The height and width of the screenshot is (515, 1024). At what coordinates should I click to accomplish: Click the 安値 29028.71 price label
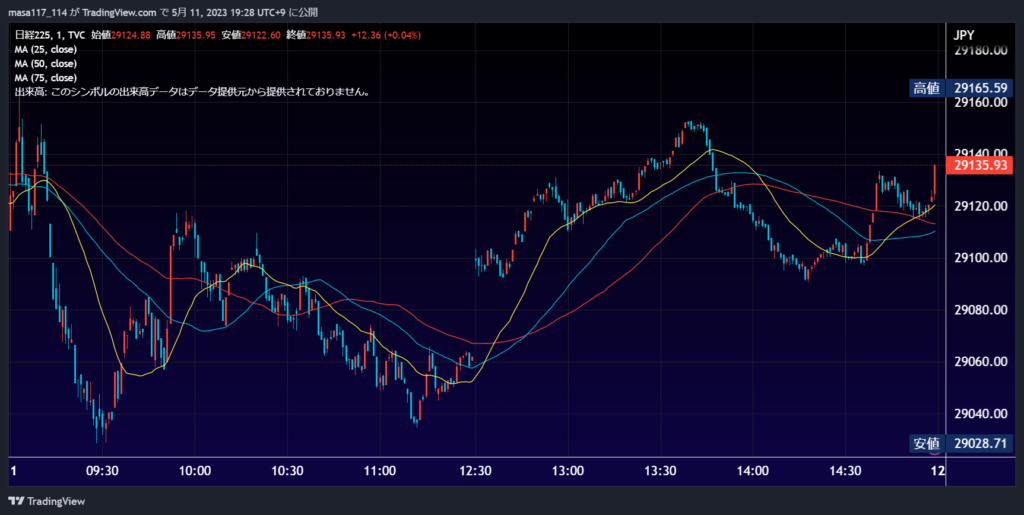(x=961, y=444)
